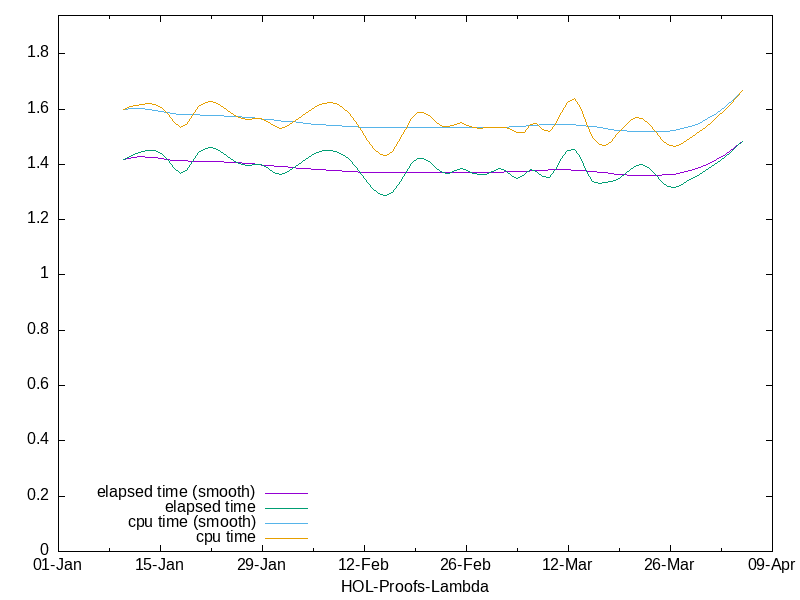Select the 'elapsed time (smooth)' legend label
The image size is (800, 600).
(176, 492)
